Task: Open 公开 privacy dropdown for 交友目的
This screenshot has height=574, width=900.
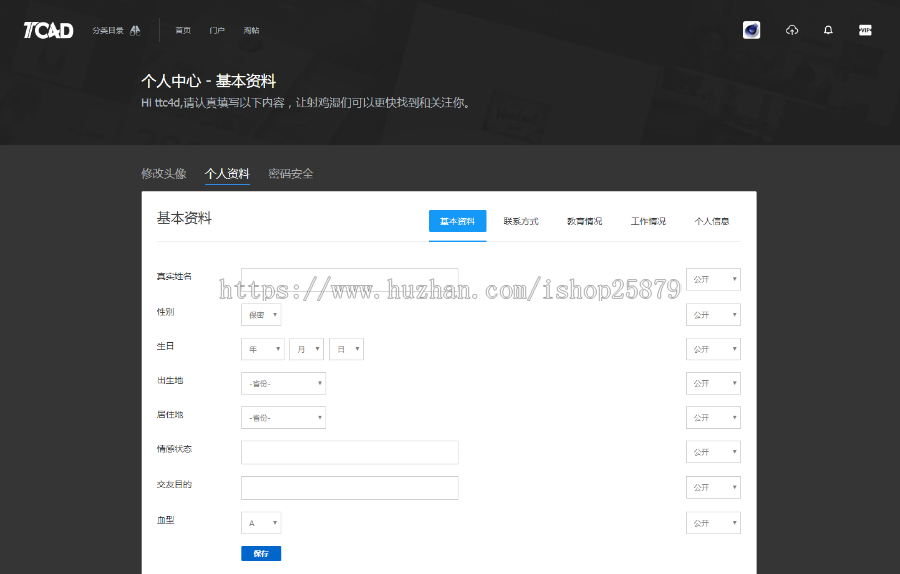Action: (x=713, y=487)
